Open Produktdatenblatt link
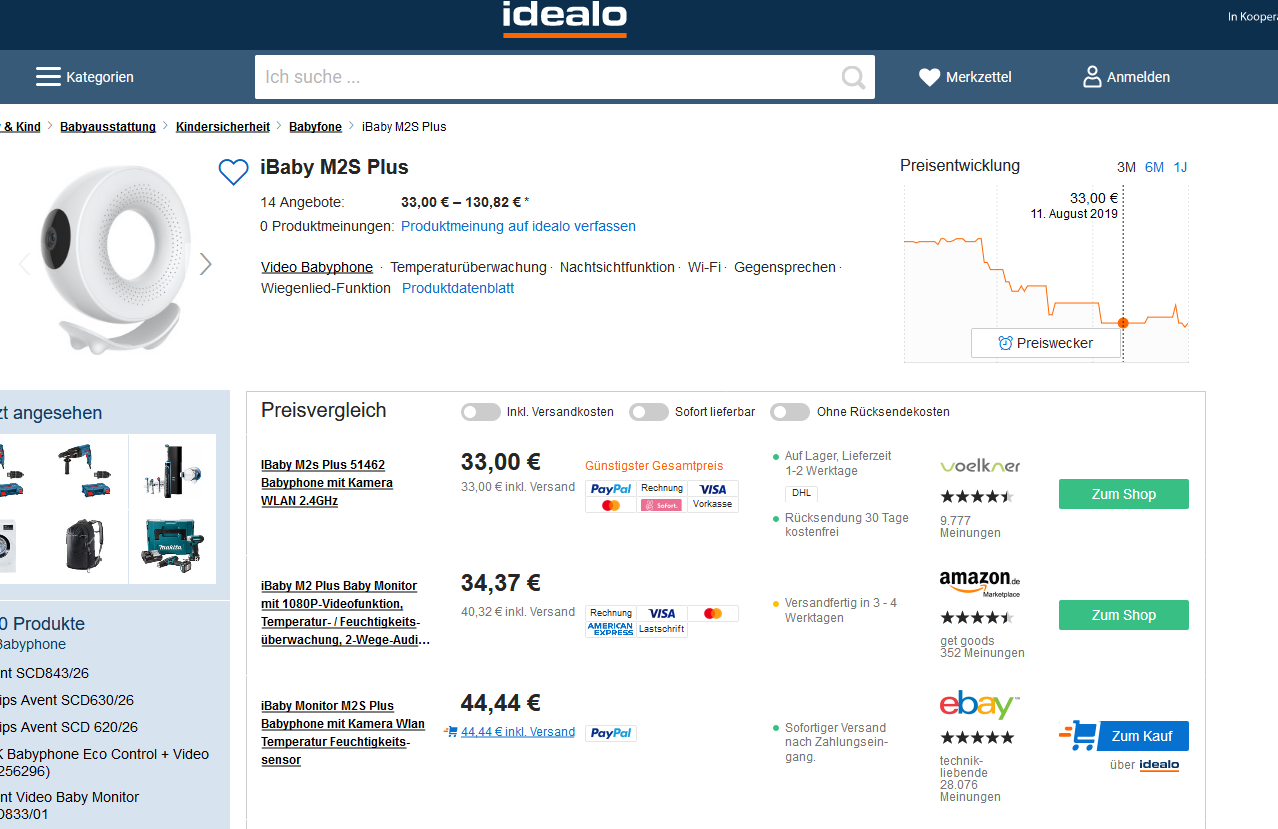This screenshot has height=829, width=1278. (458, 288)
